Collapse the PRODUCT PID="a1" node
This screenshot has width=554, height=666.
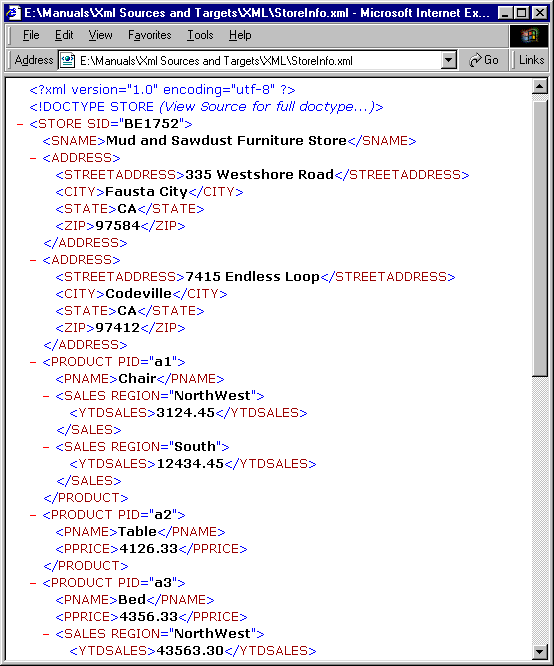click(x=33, y=362)
